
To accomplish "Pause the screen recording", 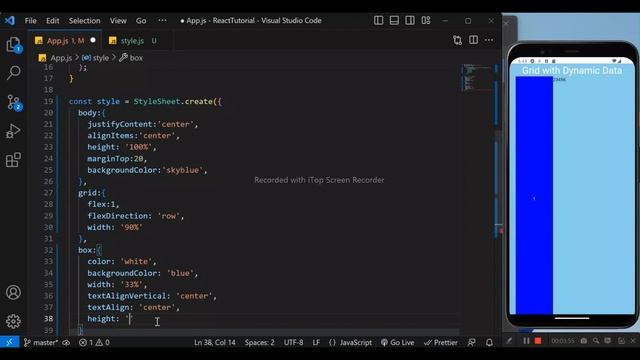I will 526,340.
